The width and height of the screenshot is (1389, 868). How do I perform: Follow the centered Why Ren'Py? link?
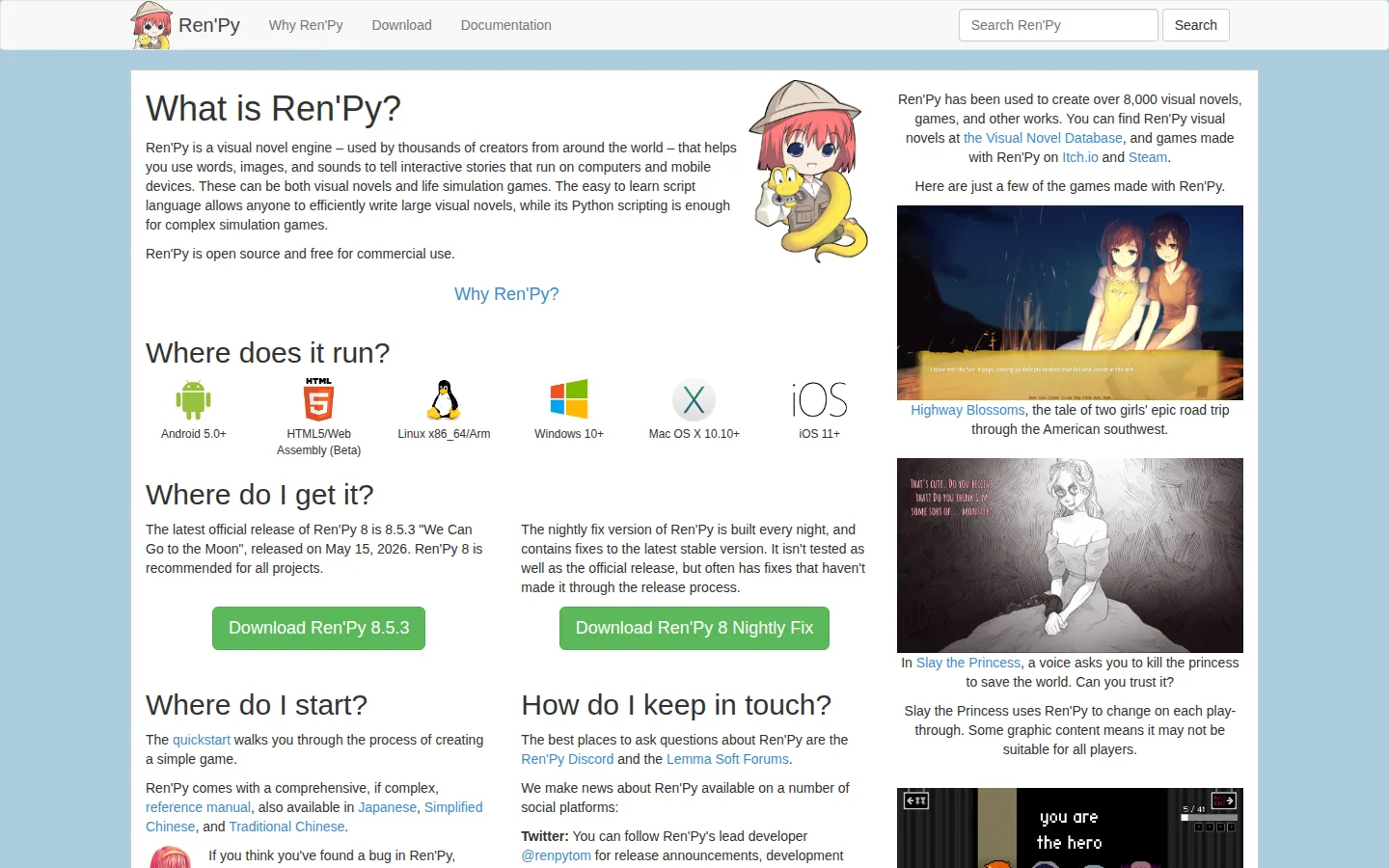click(x=506, y=294)
